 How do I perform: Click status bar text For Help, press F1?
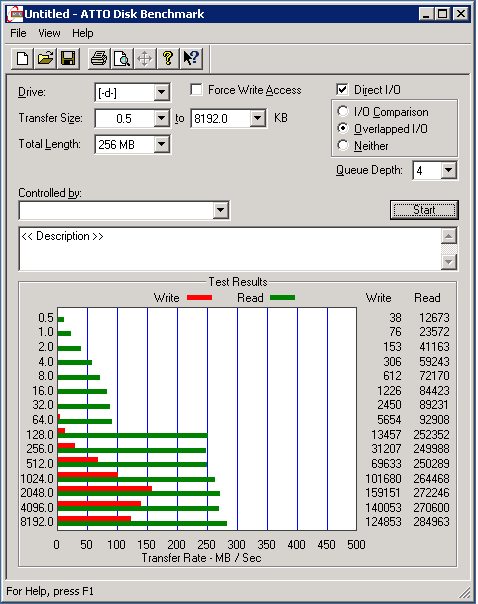click(50, 591)
